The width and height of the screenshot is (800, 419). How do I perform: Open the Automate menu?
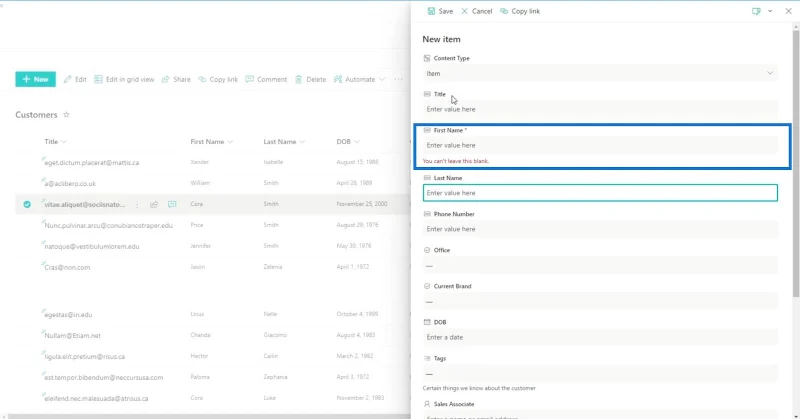pos(359,80)
